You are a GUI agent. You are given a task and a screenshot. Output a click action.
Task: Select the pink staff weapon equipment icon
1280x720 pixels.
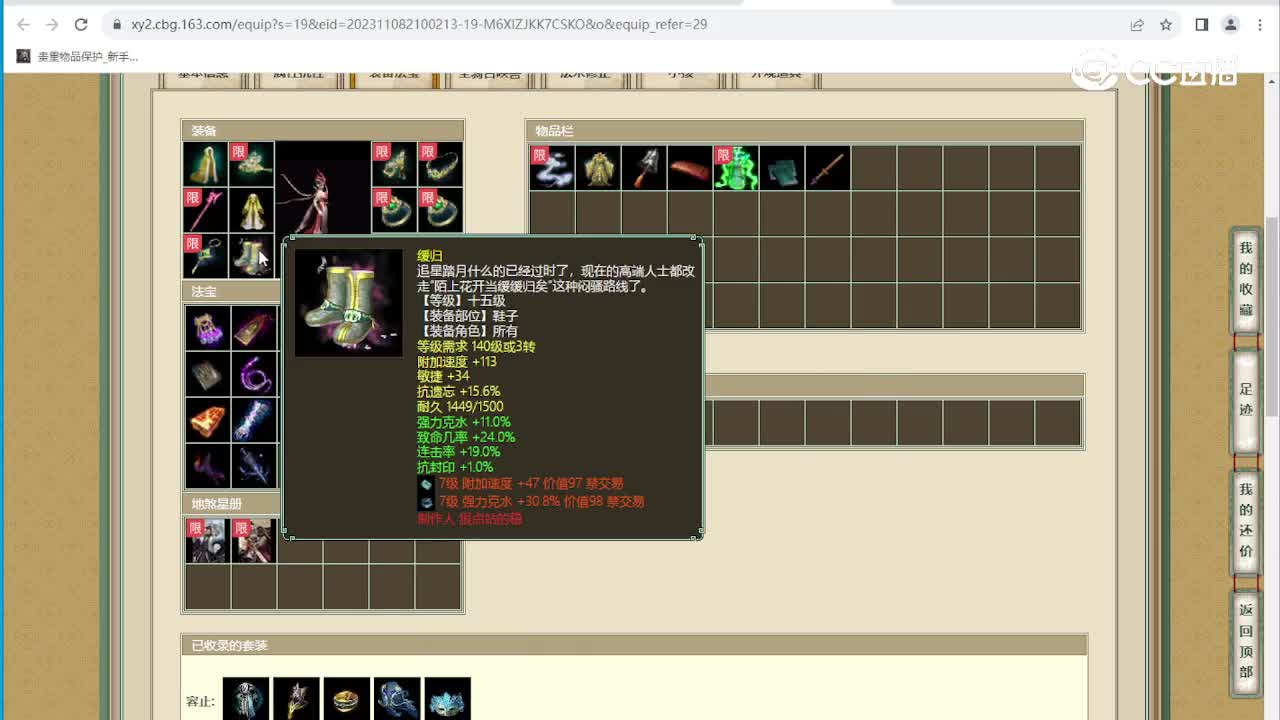pyautogui.click(x=205, y=210)
